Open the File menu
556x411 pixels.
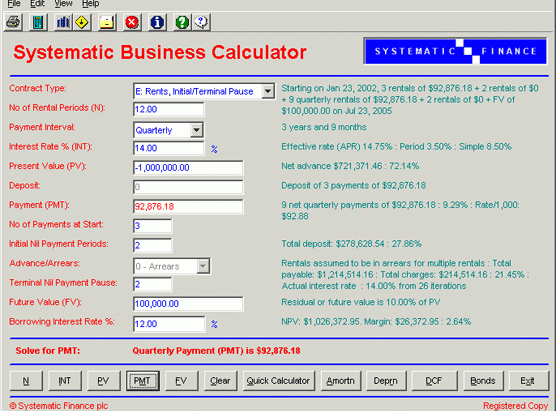(14, 4)
